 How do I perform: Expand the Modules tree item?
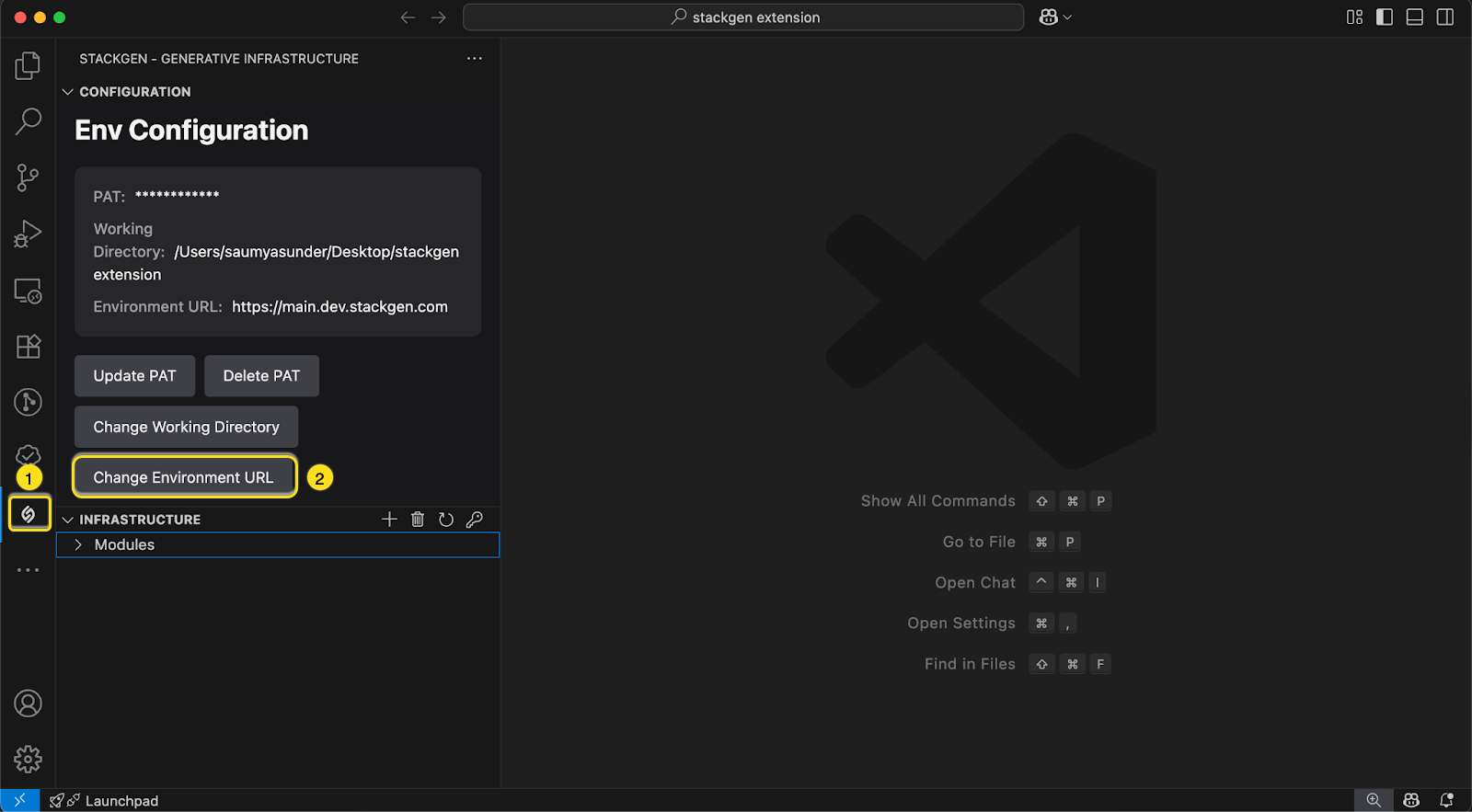click(x=278, y=545)
